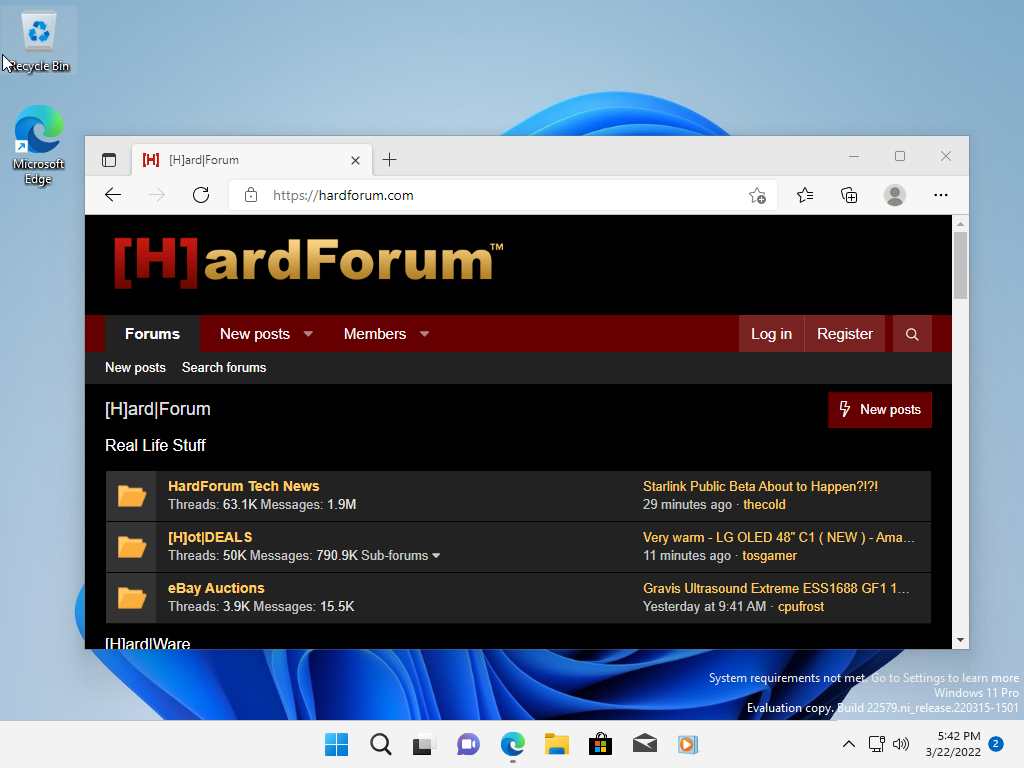Click the address bar URL field
Screen dimensions: 1024x768
(x=503, y=195)
